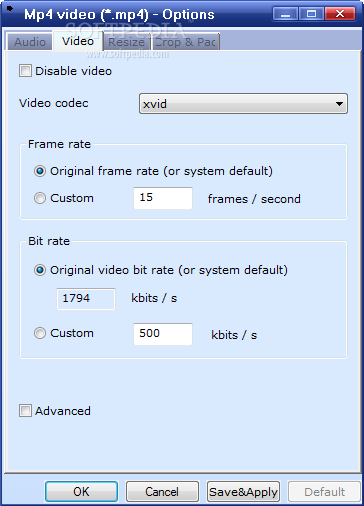Minimize the Options window

click(286, 14)
